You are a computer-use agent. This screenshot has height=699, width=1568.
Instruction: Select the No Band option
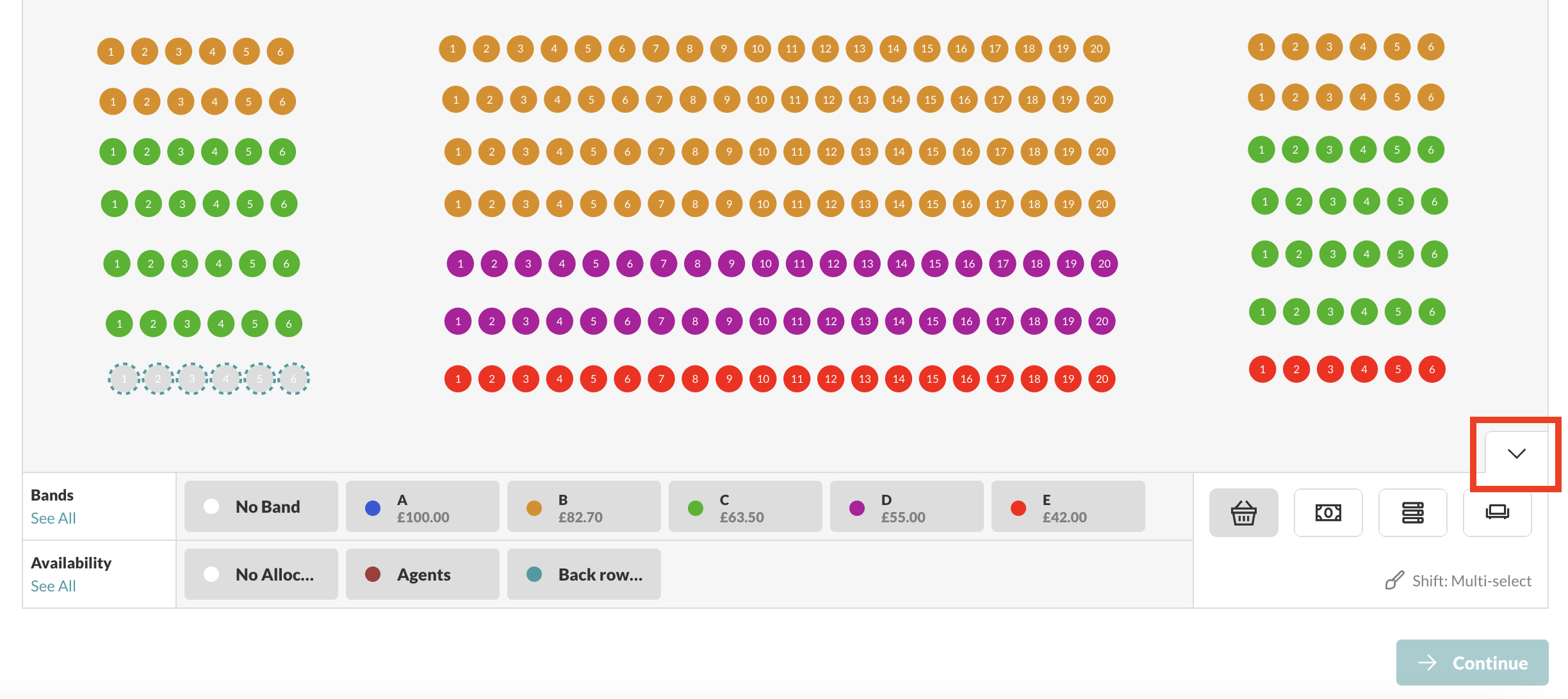(261, 506)
